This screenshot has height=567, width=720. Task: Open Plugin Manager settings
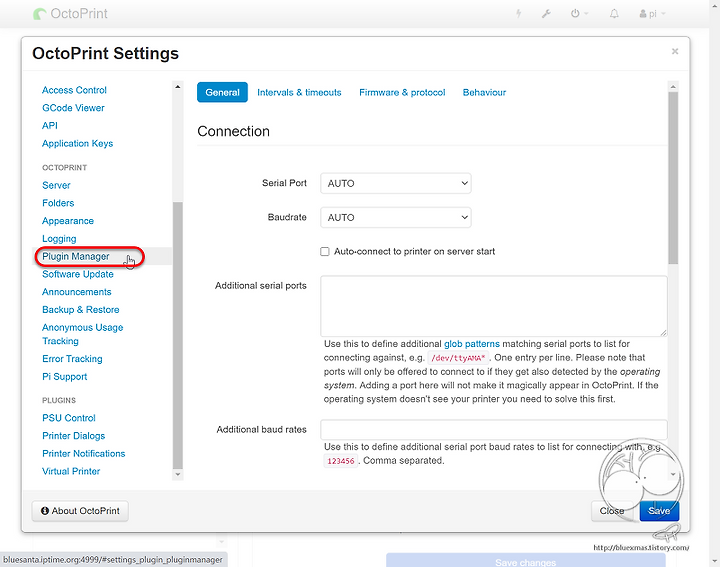76,256
